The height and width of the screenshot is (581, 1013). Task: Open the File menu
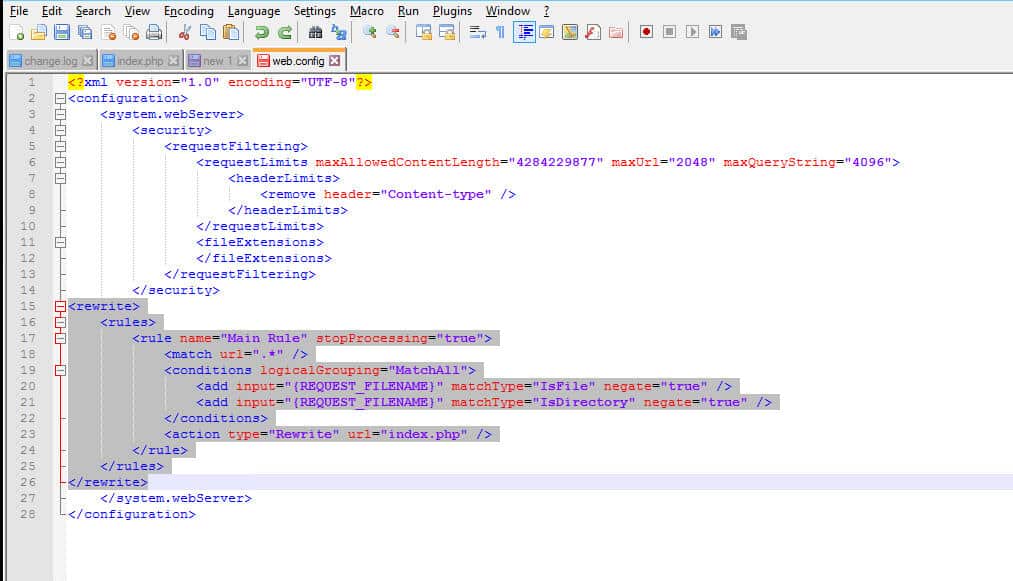pyautogui.click(x=19, y=11)
